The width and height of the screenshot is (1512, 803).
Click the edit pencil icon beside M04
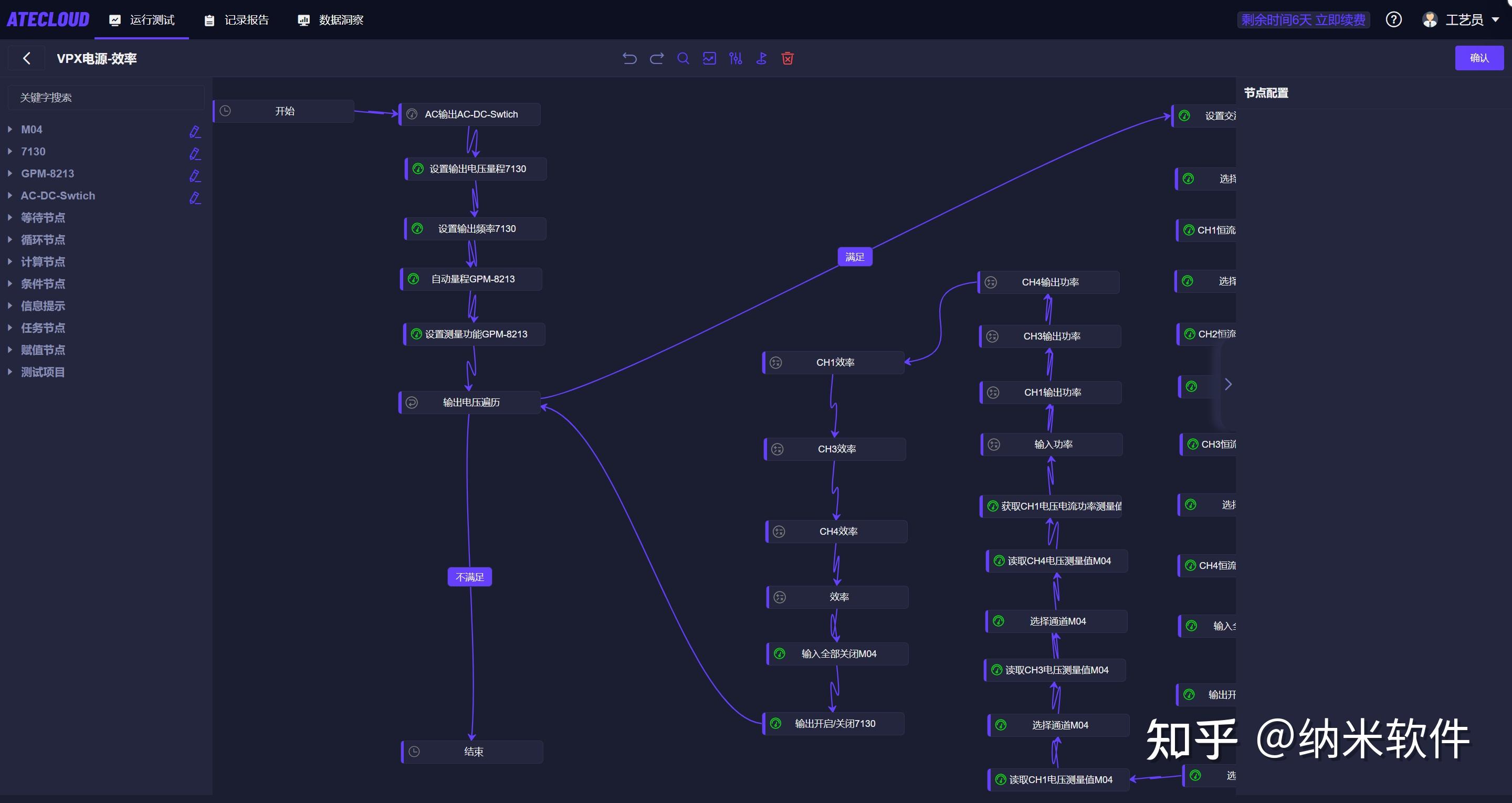coord(195,132)
